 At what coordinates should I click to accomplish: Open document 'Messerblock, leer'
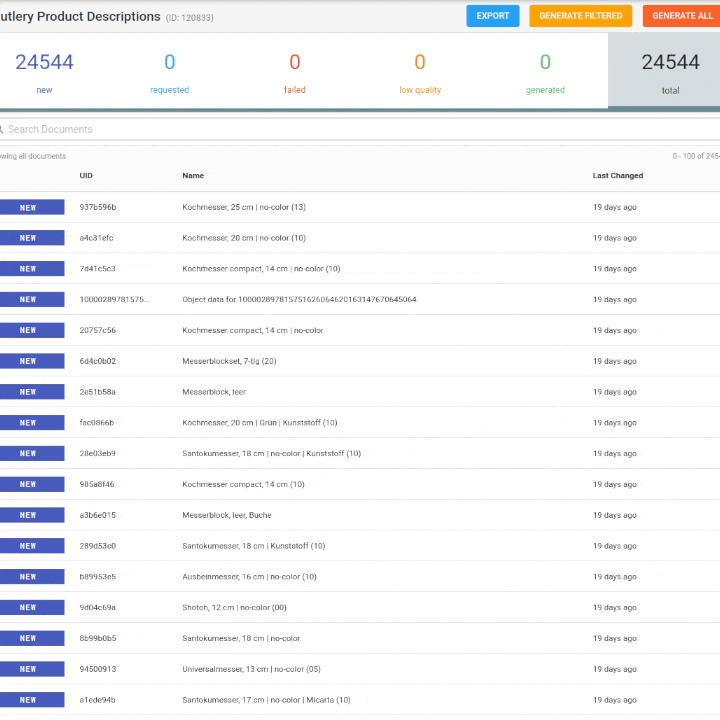pyautogui.click(x=214, y=392)
